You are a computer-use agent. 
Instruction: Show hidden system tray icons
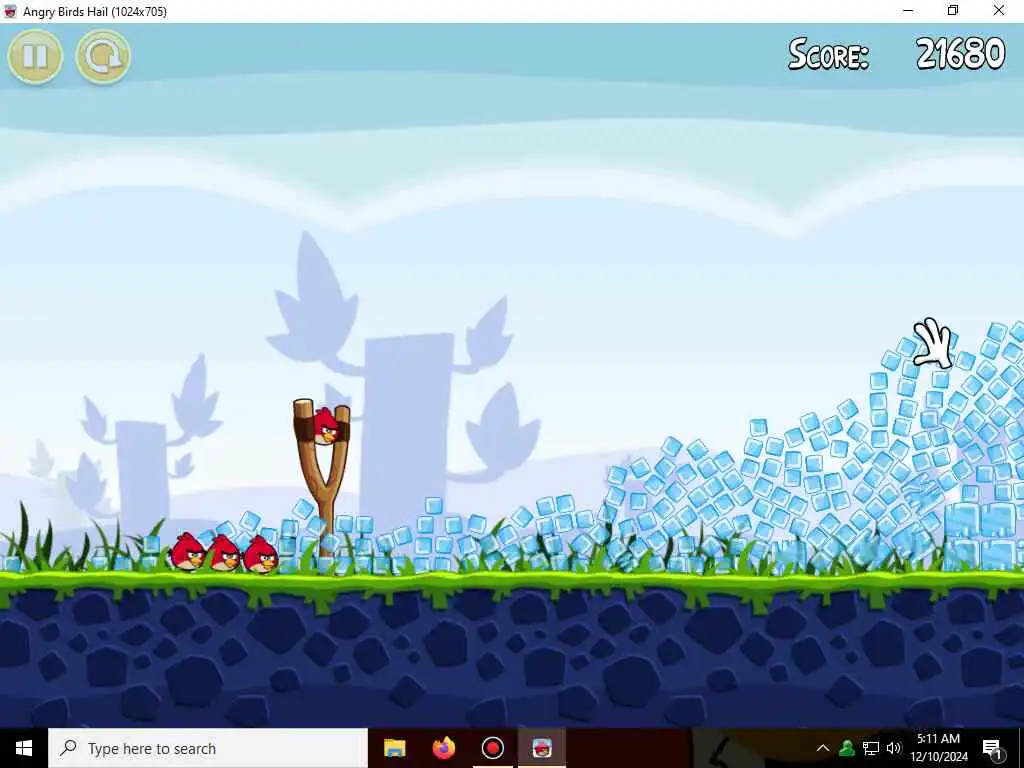pos(823,748)
